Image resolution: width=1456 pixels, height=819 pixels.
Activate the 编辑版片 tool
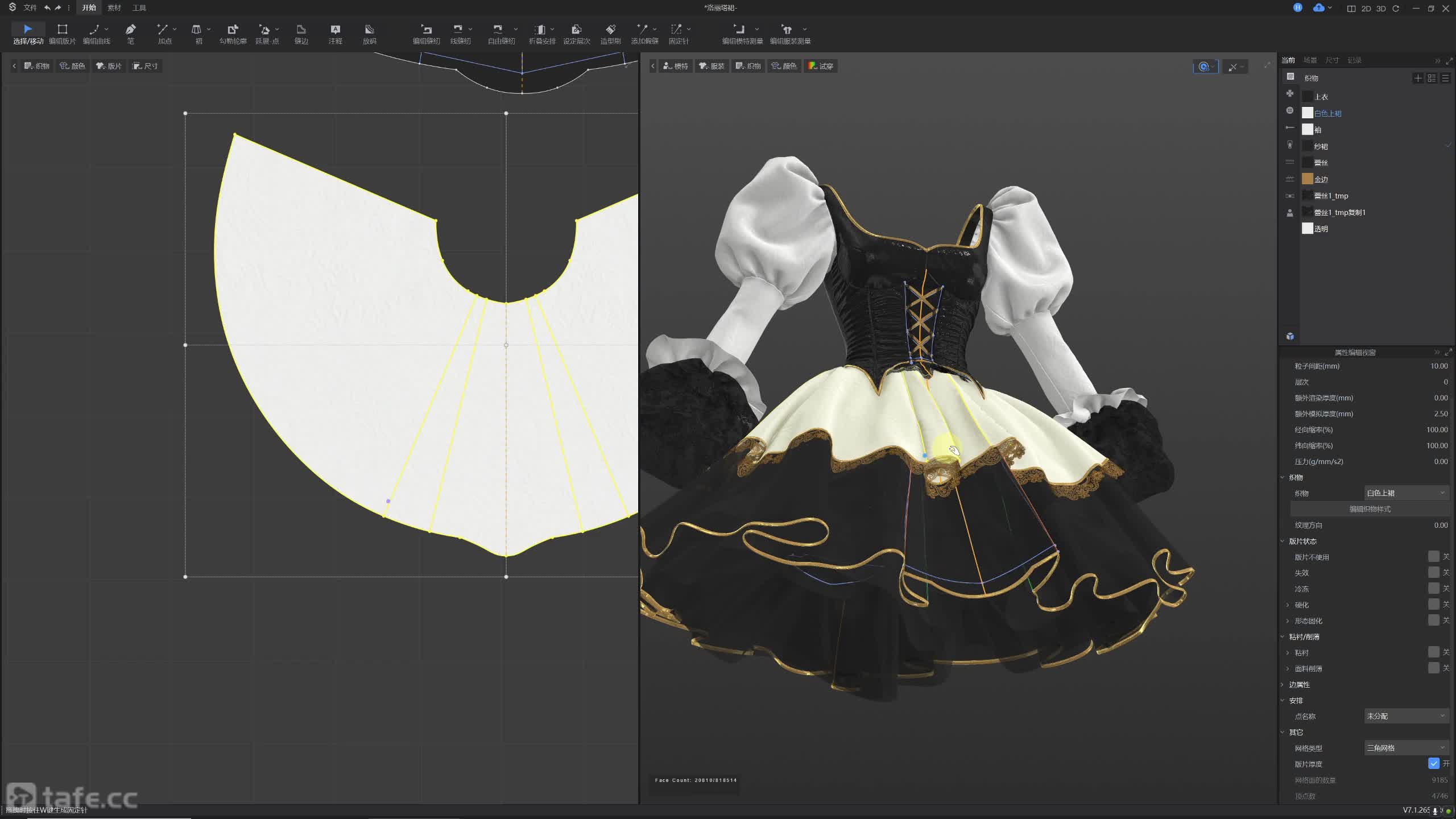click(62, 34)
